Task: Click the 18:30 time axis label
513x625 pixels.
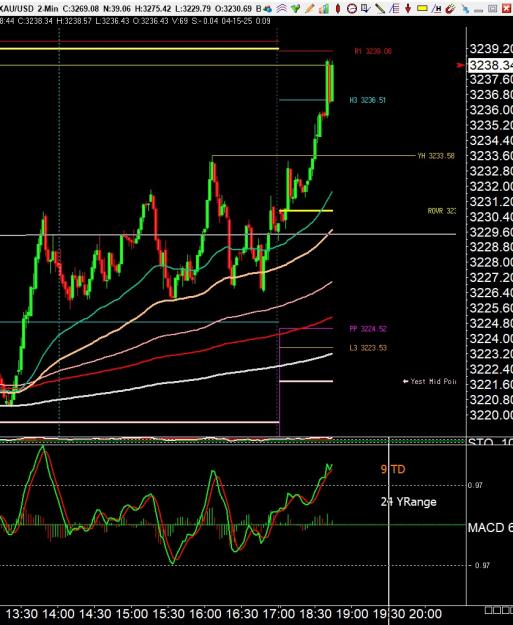Action: pyautogui.click(x=316, y=613)
